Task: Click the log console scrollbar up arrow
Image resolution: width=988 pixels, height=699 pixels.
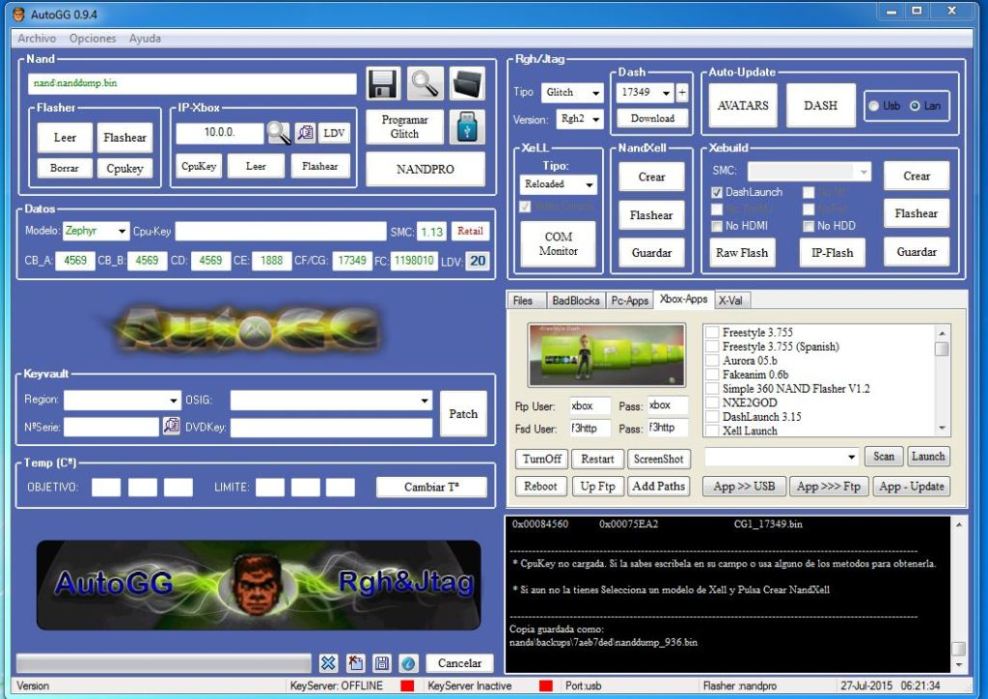Action: [958, 524]
